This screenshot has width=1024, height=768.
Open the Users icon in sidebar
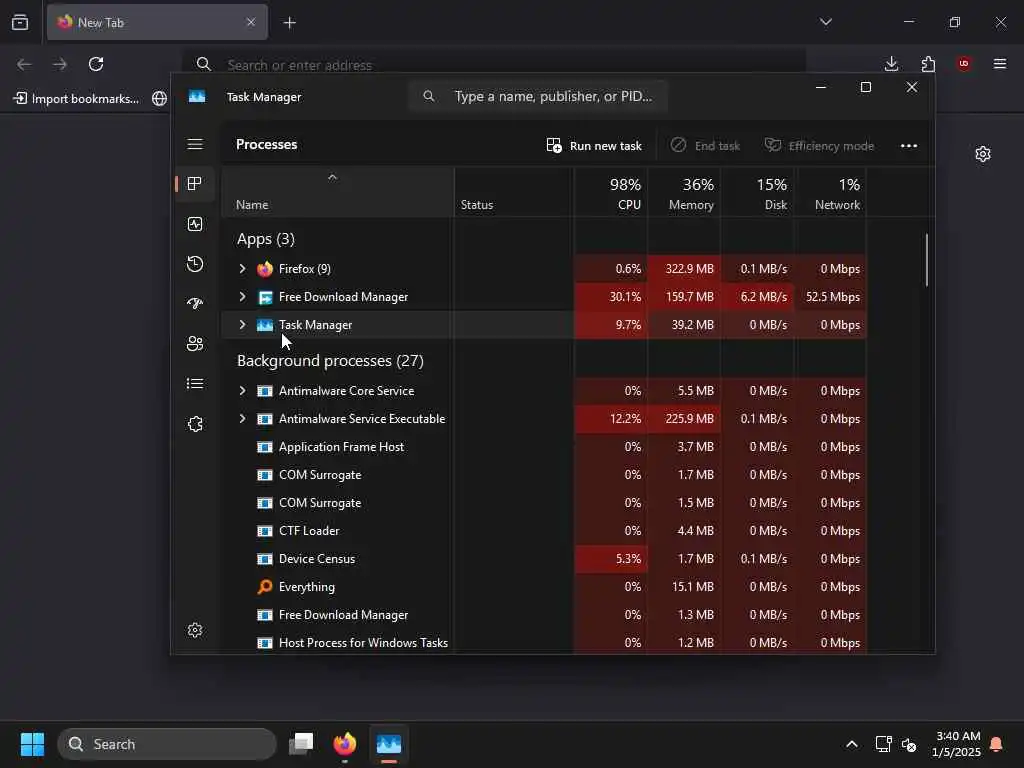(x=195, y=344)
